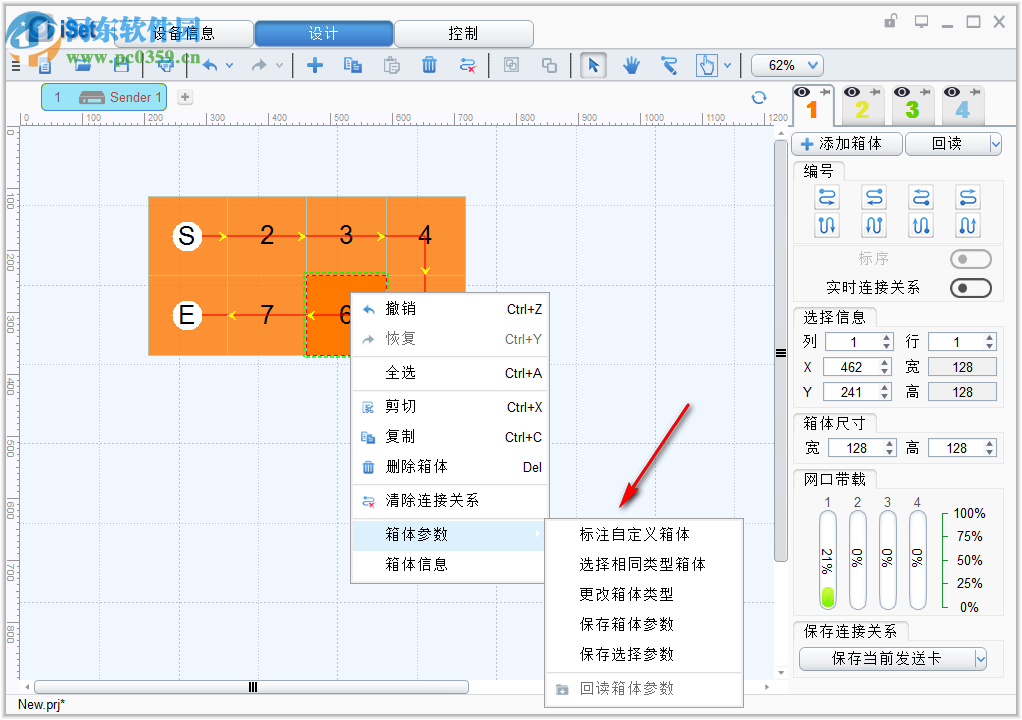This screenshot has width=1022, height=720.
Task: Select the left-to-right serpentine numbering icon
Action: coord(826,196)
